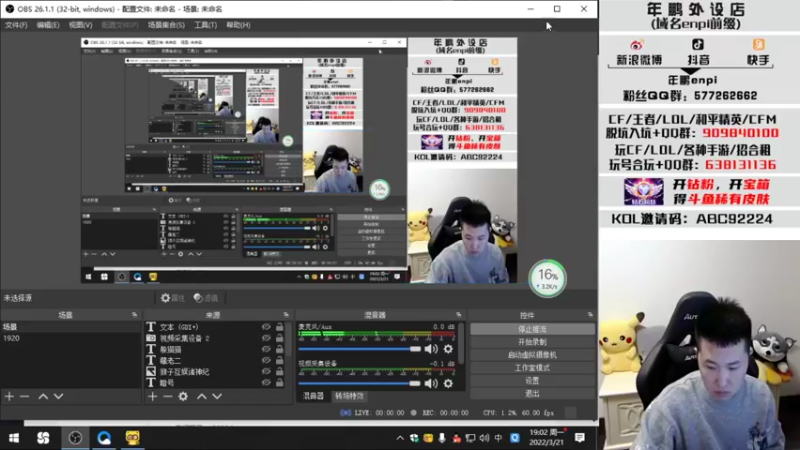
Task: Click the microphone icon in system tray
Action: 442,438
